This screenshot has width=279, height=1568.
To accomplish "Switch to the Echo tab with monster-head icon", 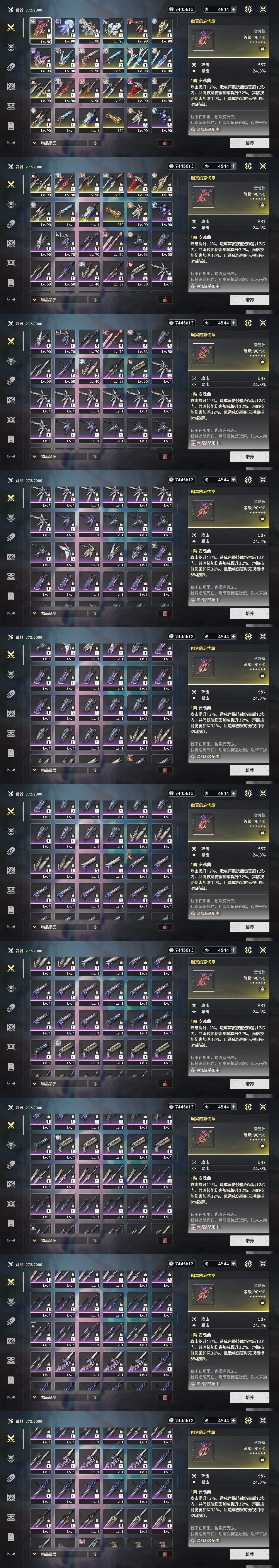I will click(x=10, y=47).
